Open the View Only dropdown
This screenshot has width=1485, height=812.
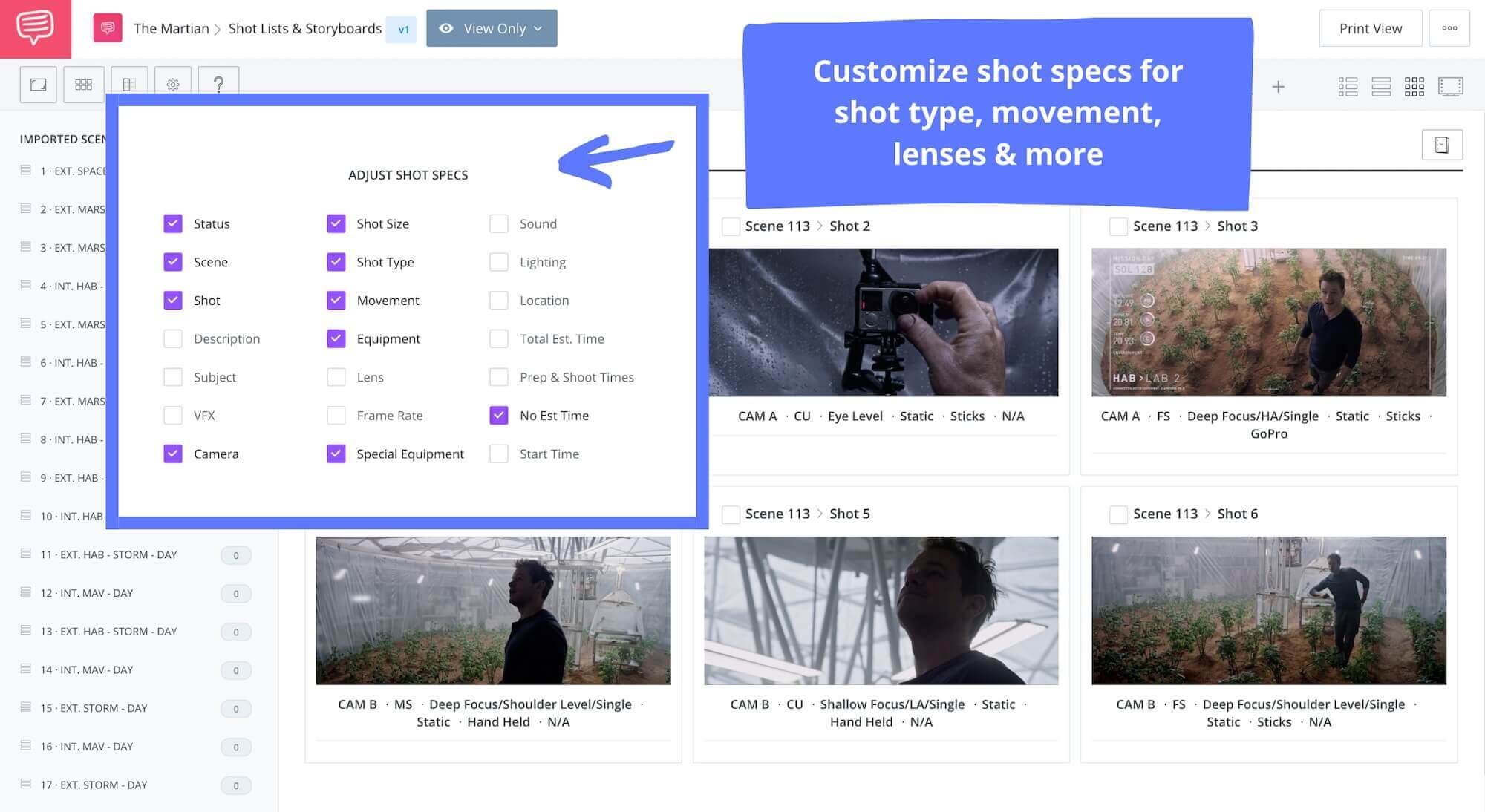tap(492, 28)
